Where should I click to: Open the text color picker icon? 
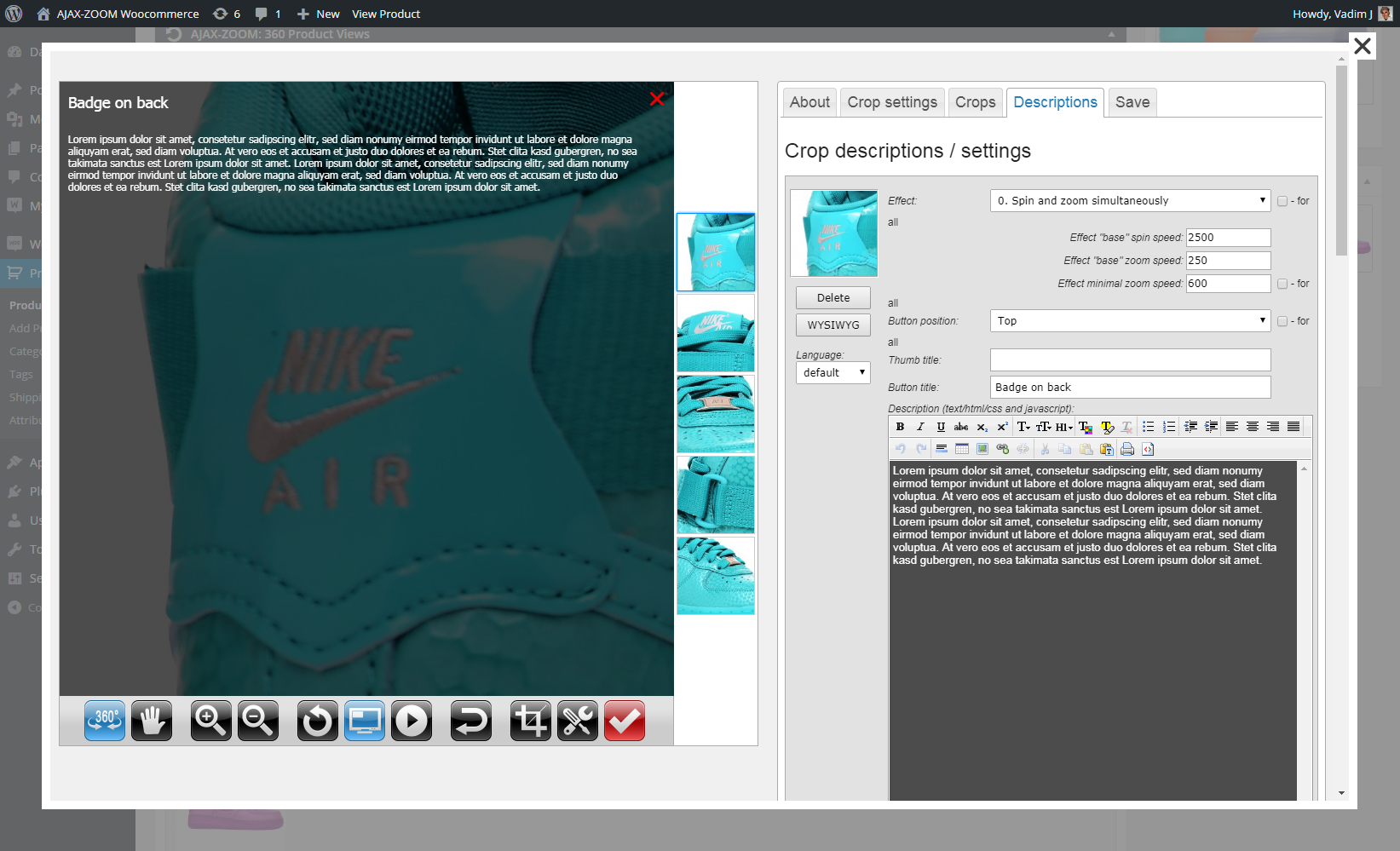pyautogui.click(x=1086, y=427)
